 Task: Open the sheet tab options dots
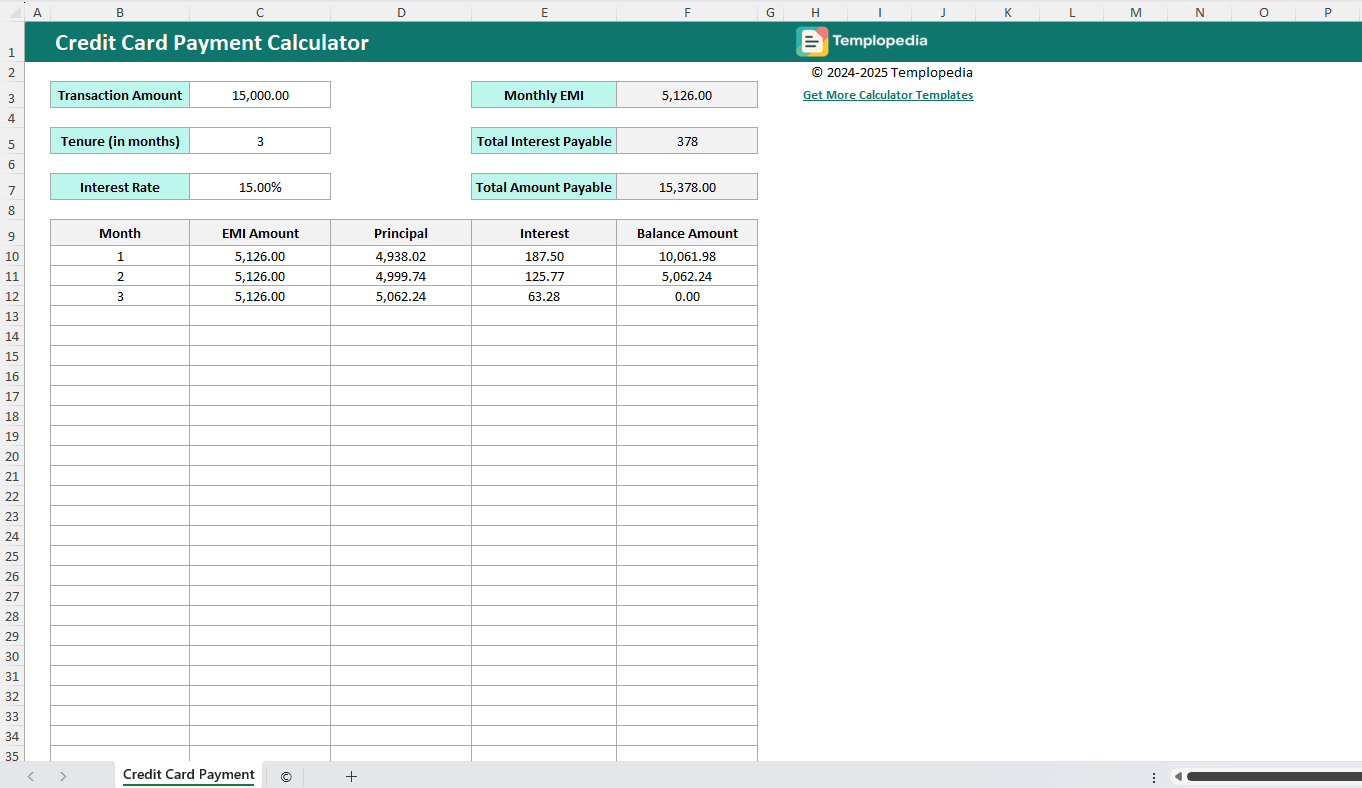click(1154, 777)
